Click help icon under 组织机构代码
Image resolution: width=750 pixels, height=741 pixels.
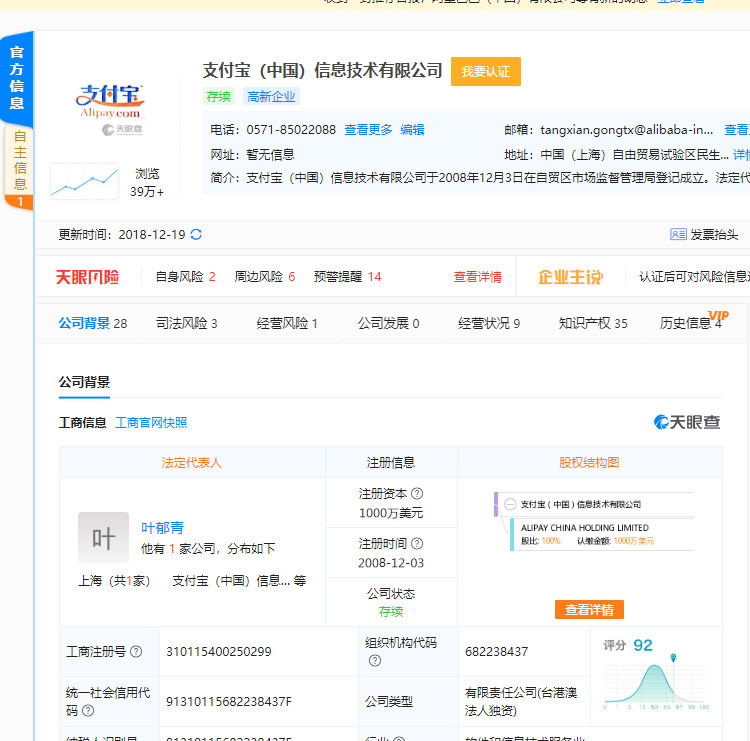tap(375, 661)
